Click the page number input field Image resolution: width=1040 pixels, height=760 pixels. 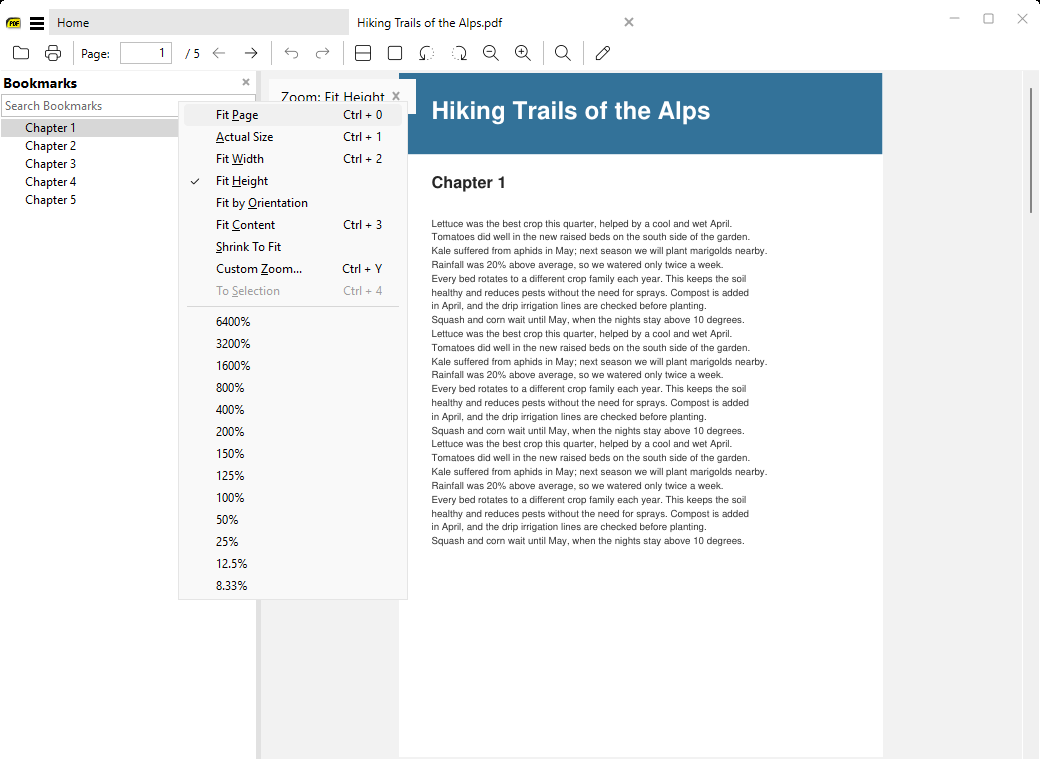click(146, 53)
